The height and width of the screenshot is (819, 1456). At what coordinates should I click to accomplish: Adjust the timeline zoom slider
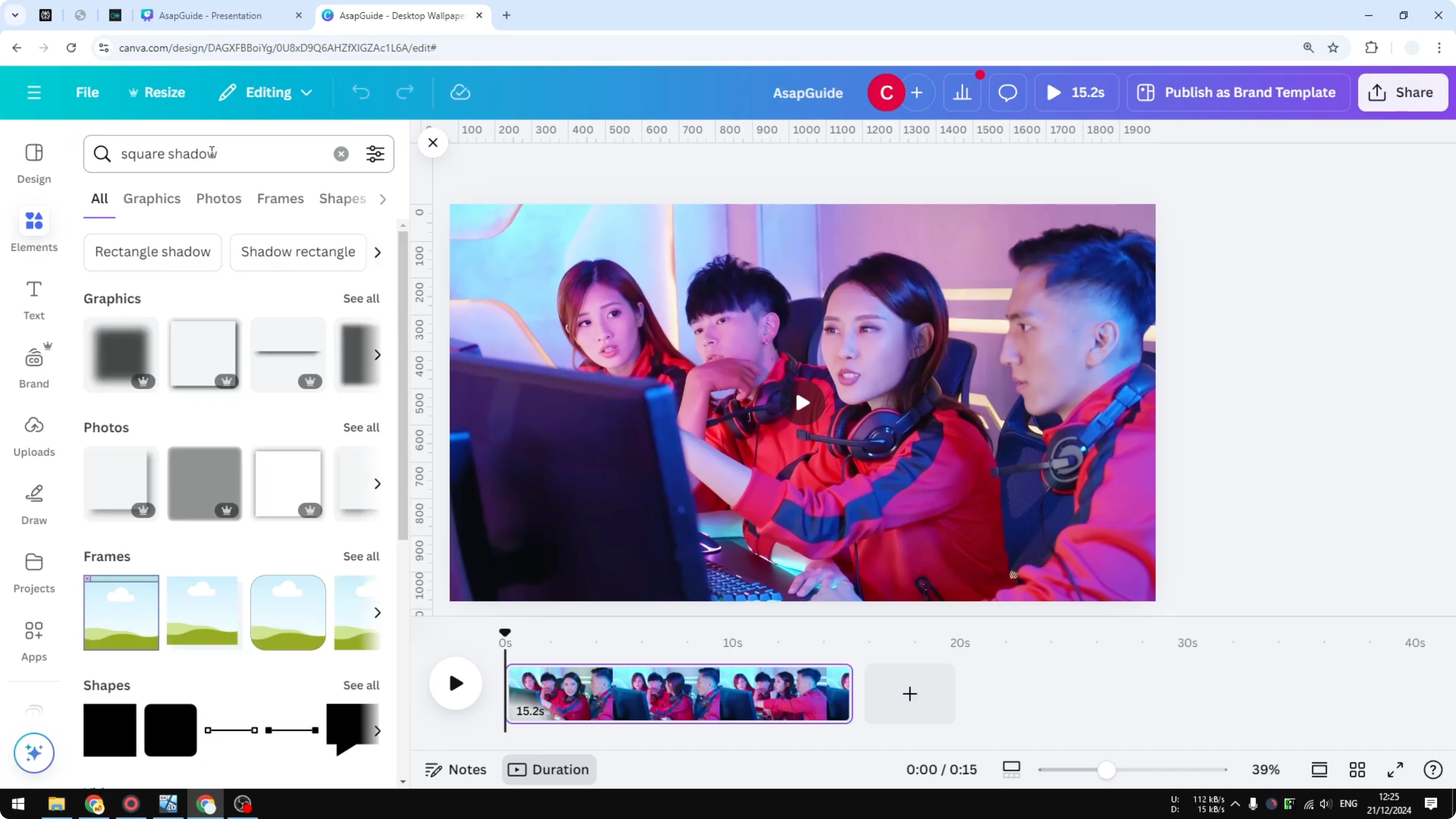point(1107,769)
